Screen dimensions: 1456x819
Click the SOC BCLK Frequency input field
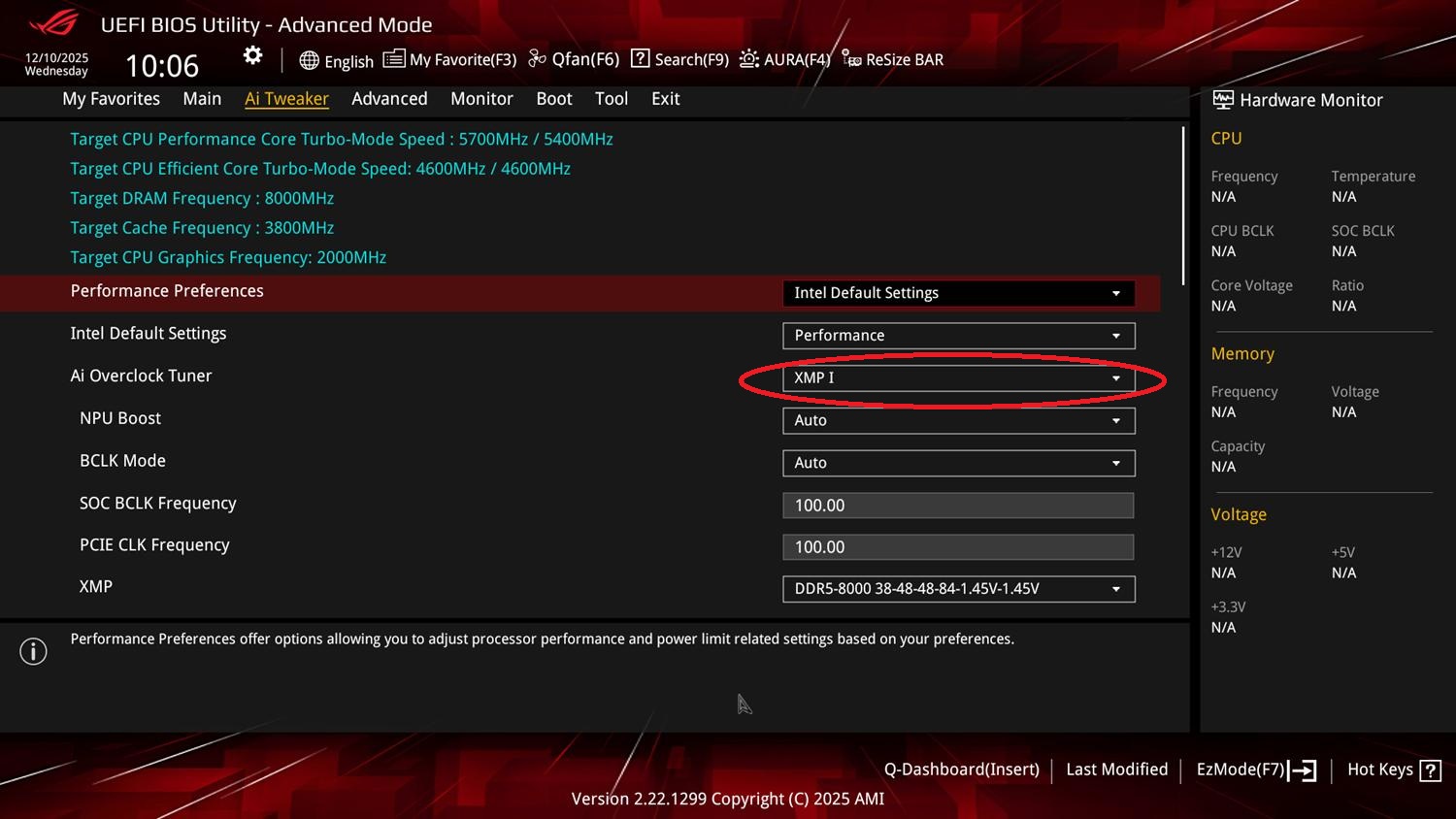[958, 506]
